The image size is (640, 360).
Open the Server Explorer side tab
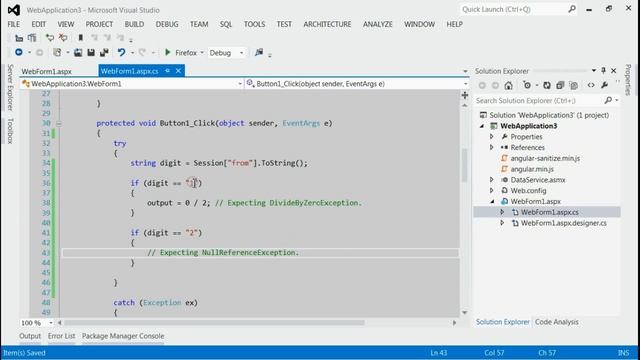[10, 87]
